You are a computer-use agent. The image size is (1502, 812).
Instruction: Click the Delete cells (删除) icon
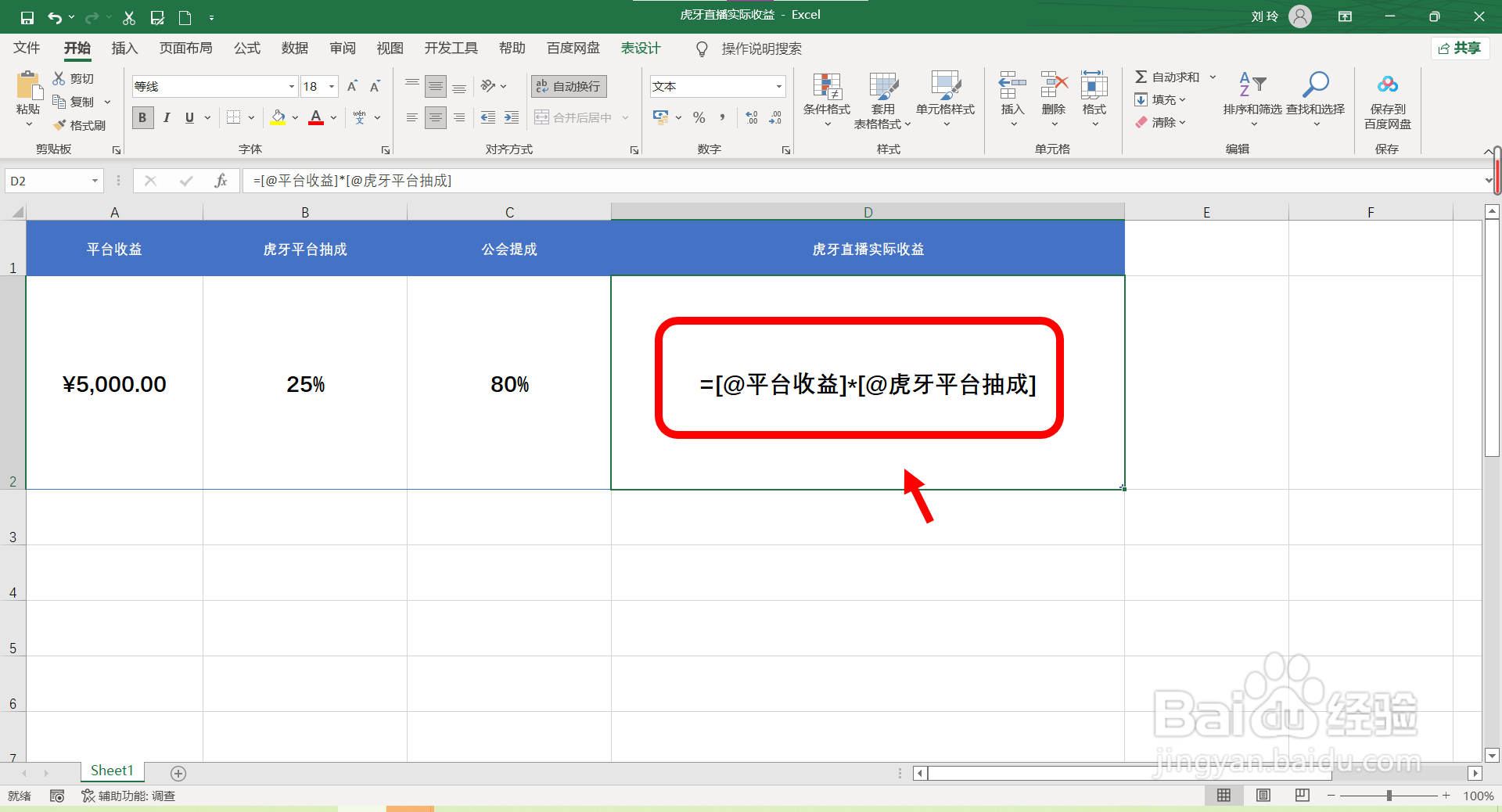click(x=1054, y=84)
